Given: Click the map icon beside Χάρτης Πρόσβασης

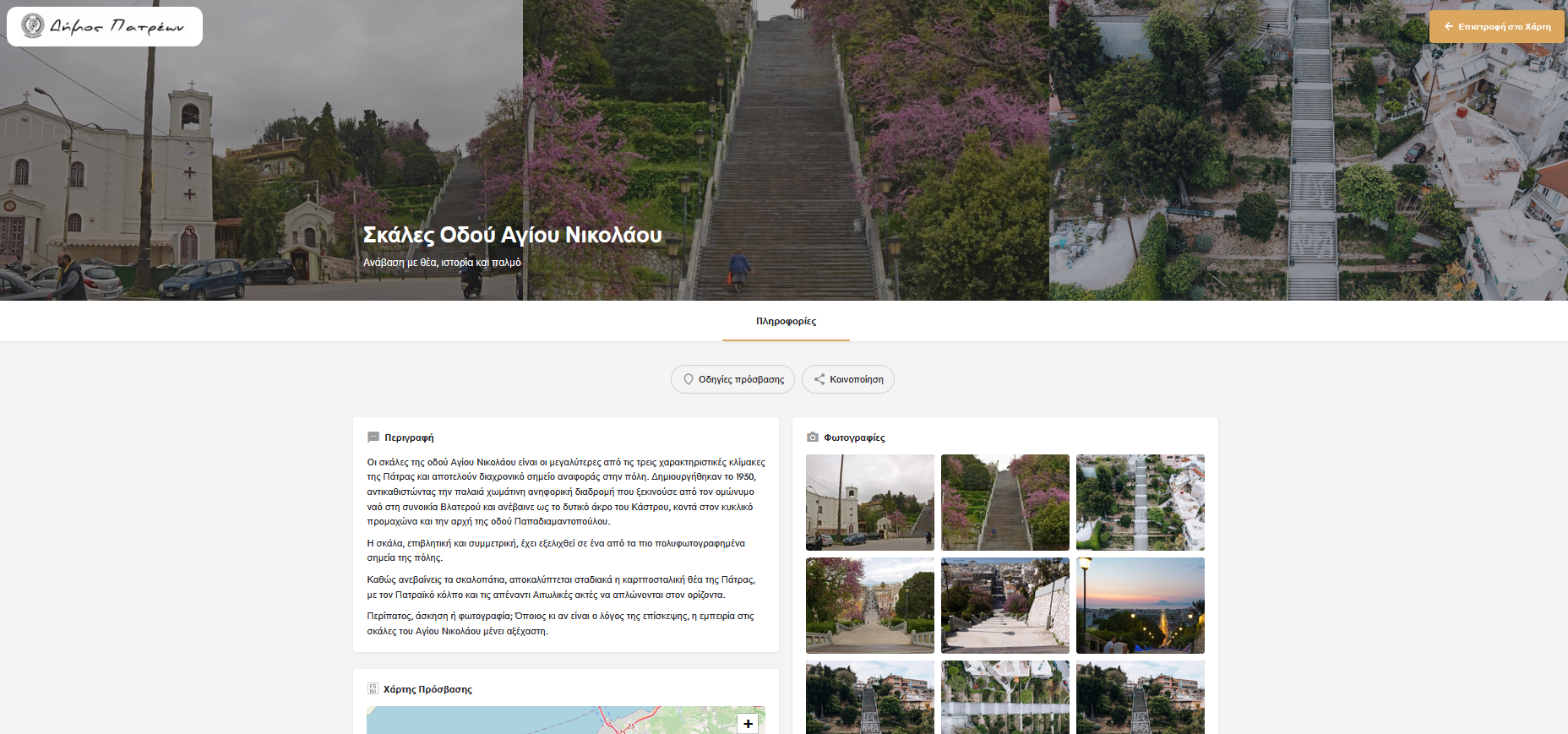Looking at the screenshot, I should click(x=373, y=689).
